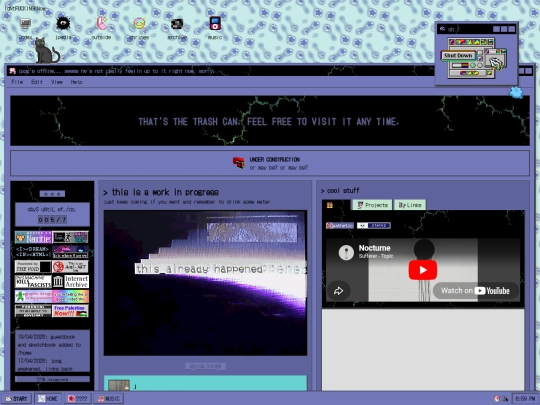Viewport: 540px width, 405px height.
Task: Click the Powered by THE VOID badge
Action: coord(33,267)
